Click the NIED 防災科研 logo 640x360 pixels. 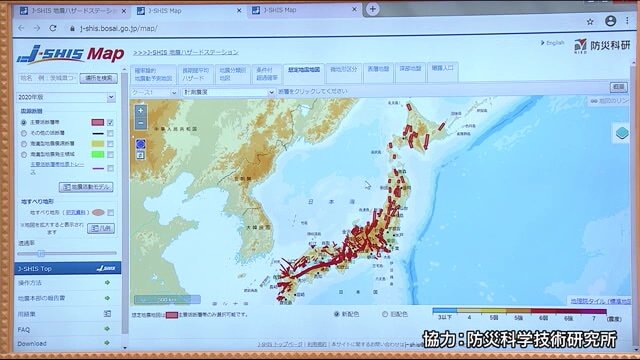click(602, 46)
